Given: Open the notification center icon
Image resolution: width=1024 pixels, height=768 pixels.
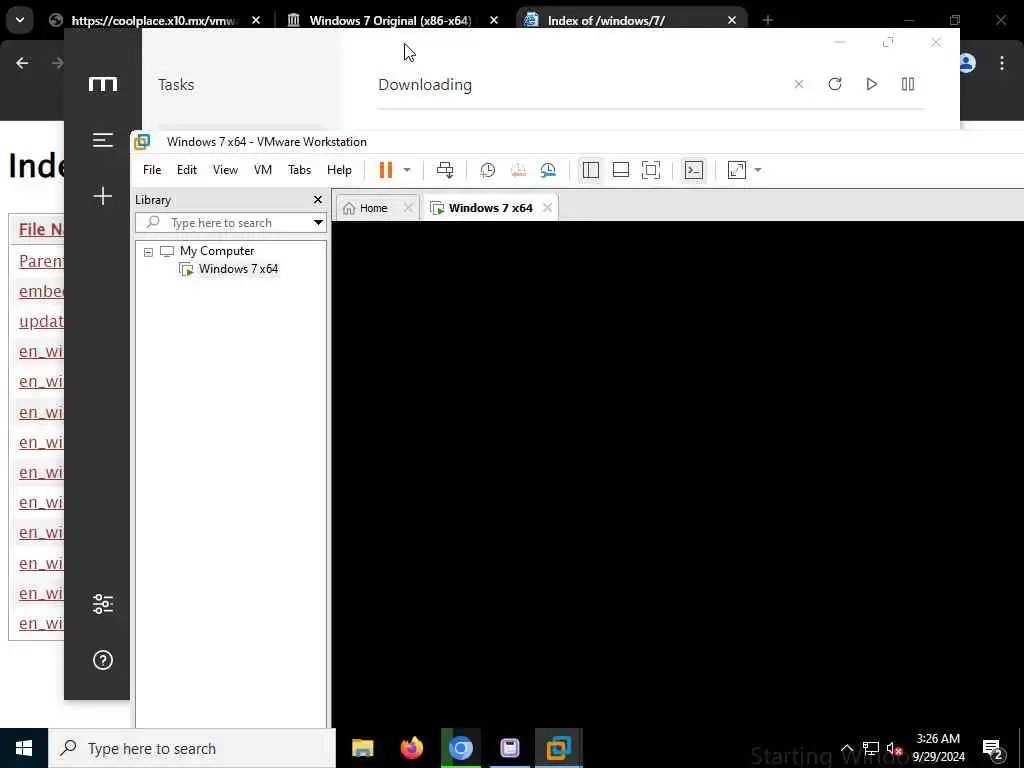Looking at the screenshot, I should coord(993,748).
